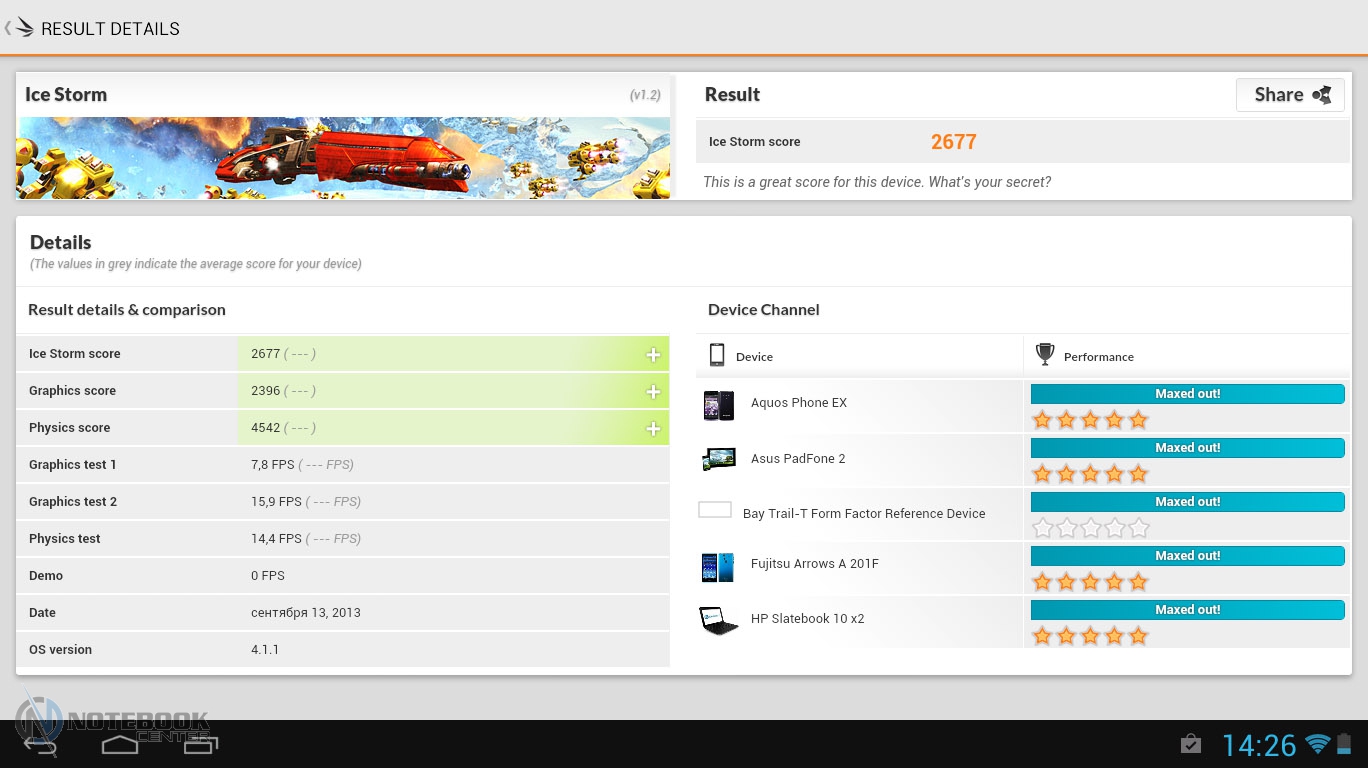The height and width of the screenshot is (768, 1368).
Task: Select the Asus PadFone 2 thumbnail icon
Action: click(718, 459)
